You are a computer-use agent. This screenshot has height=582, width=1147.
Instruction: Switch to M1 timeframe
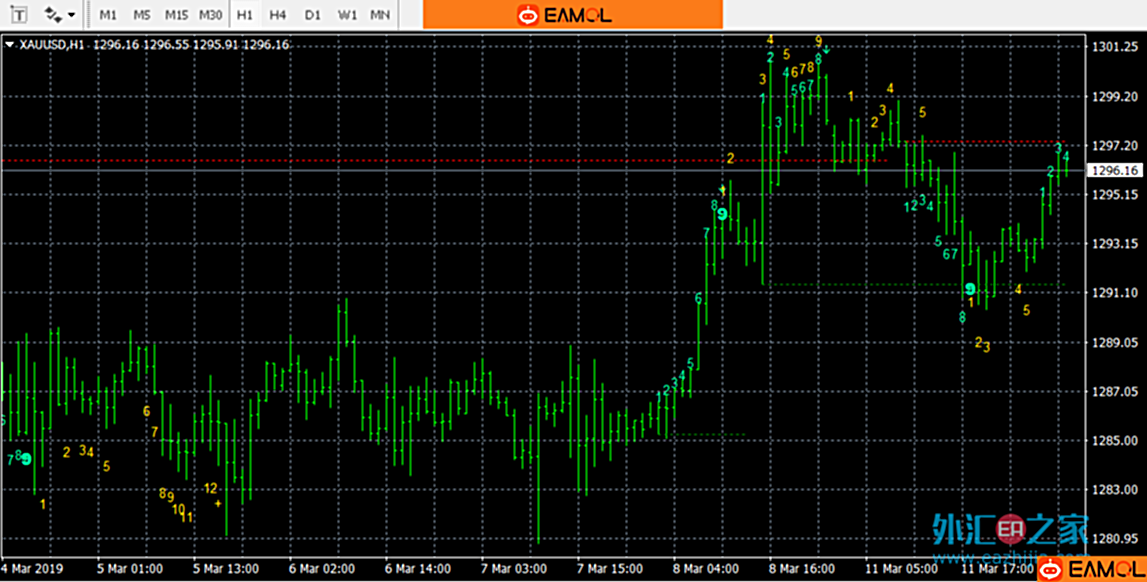pos(108,15)
